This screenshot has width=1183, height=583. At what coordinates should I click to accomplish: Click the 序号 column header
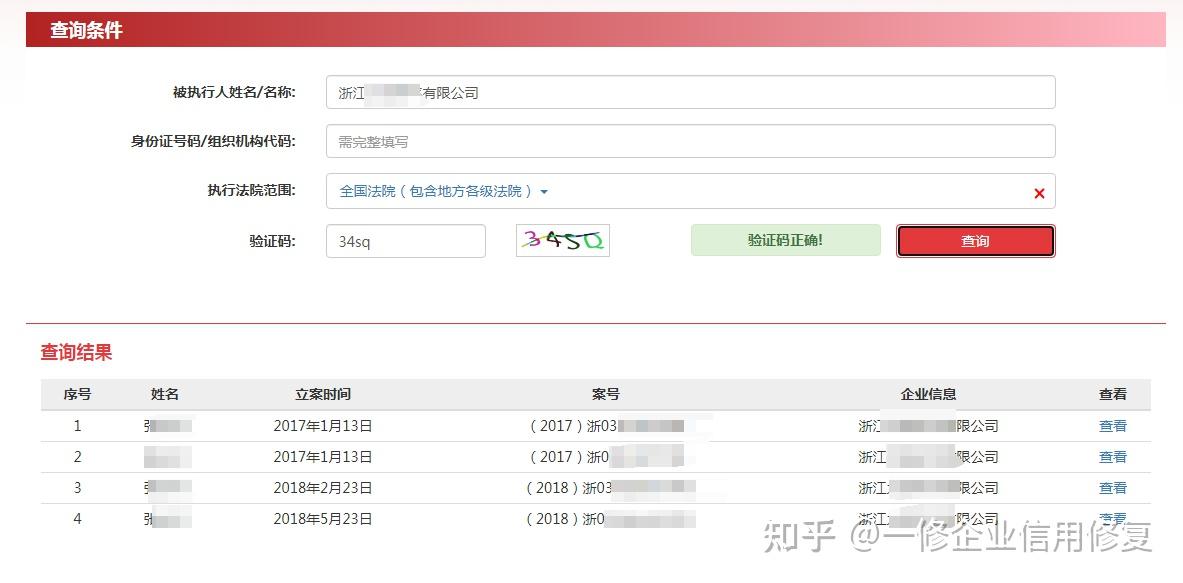77,394
